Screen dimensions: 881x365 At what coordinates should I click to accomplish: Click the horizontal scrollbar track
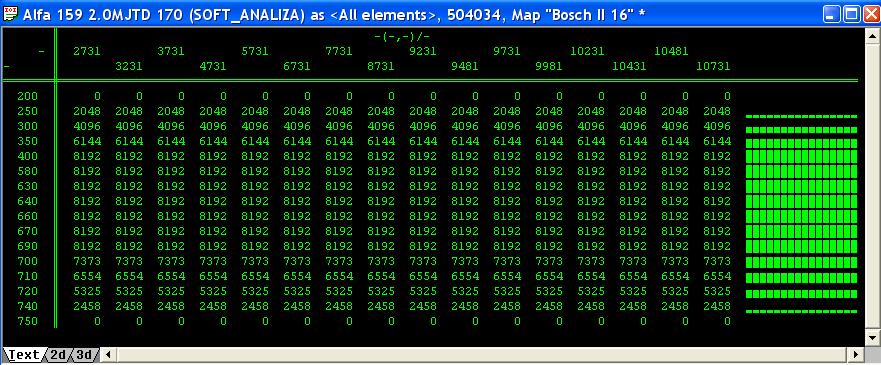(x=483, y=354)
